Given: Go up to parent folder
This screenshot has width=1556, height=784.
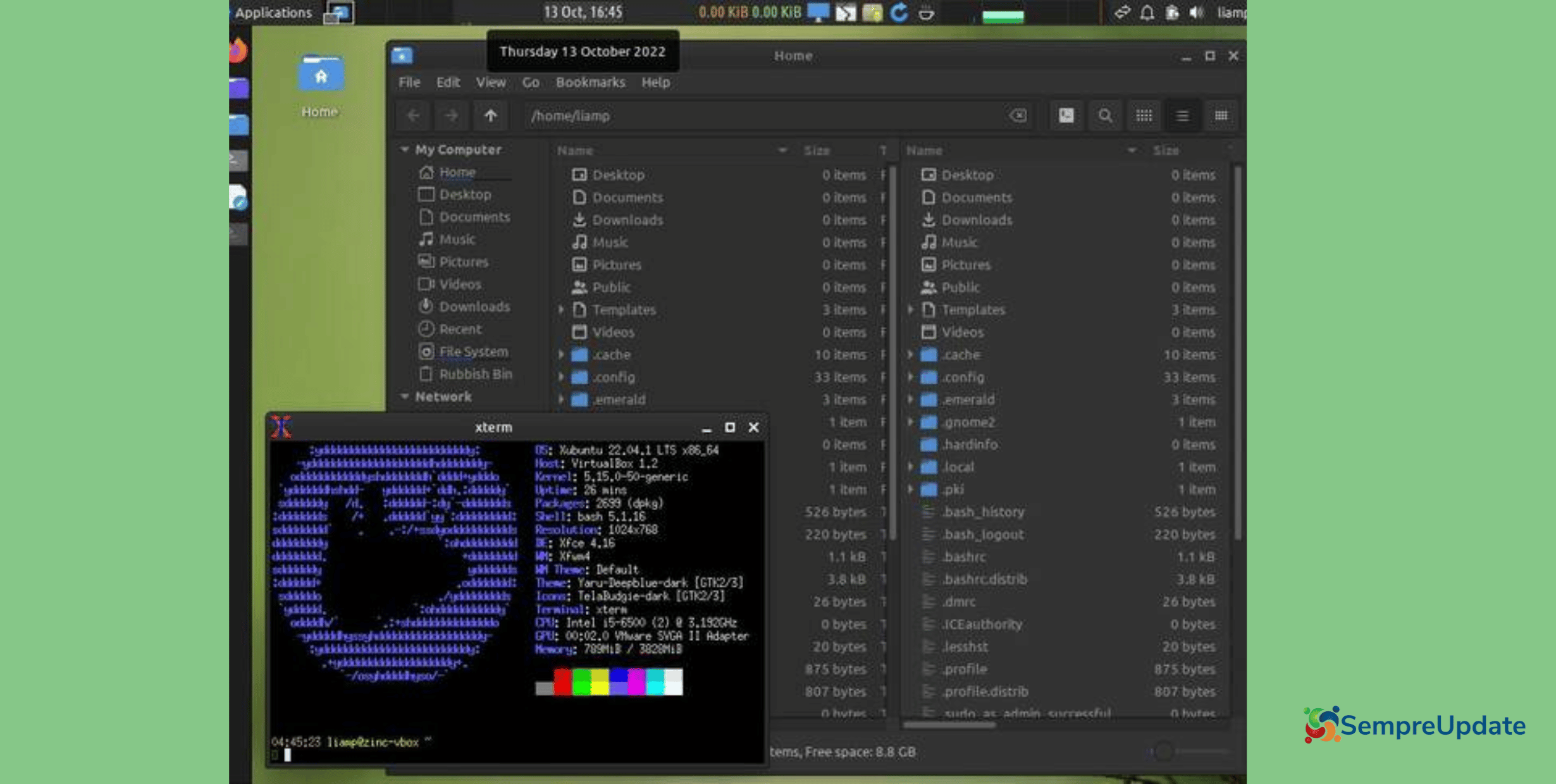Looking at the screenshot, I should (x=490, y=116).
